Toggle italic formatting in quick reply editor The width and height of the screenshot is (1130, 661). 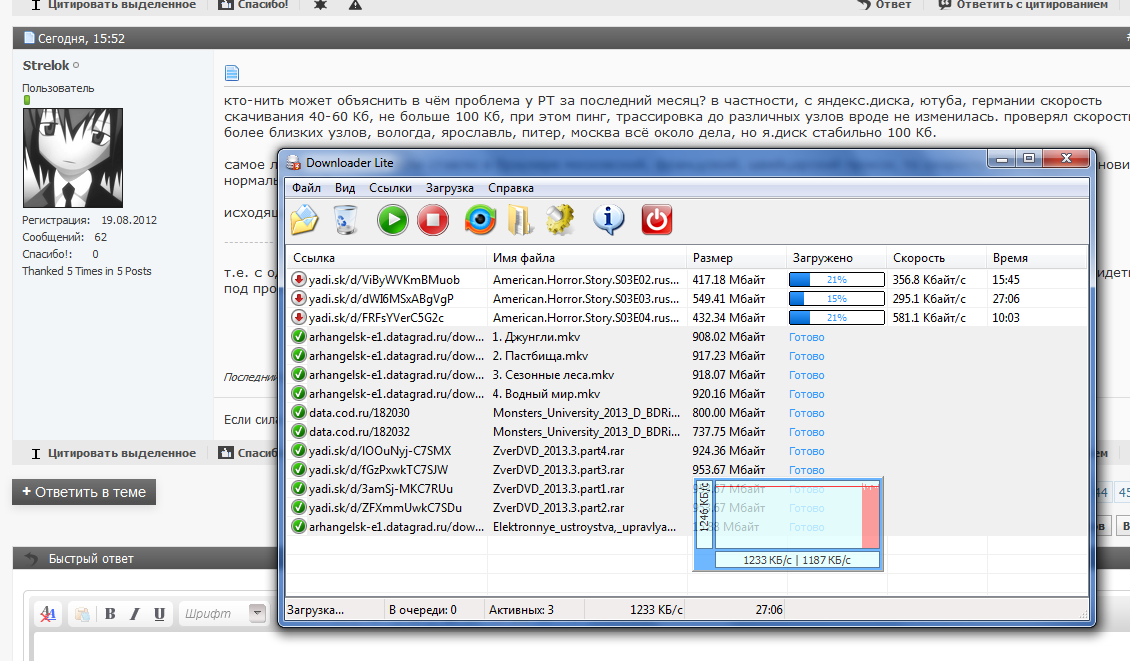point(135,613)
